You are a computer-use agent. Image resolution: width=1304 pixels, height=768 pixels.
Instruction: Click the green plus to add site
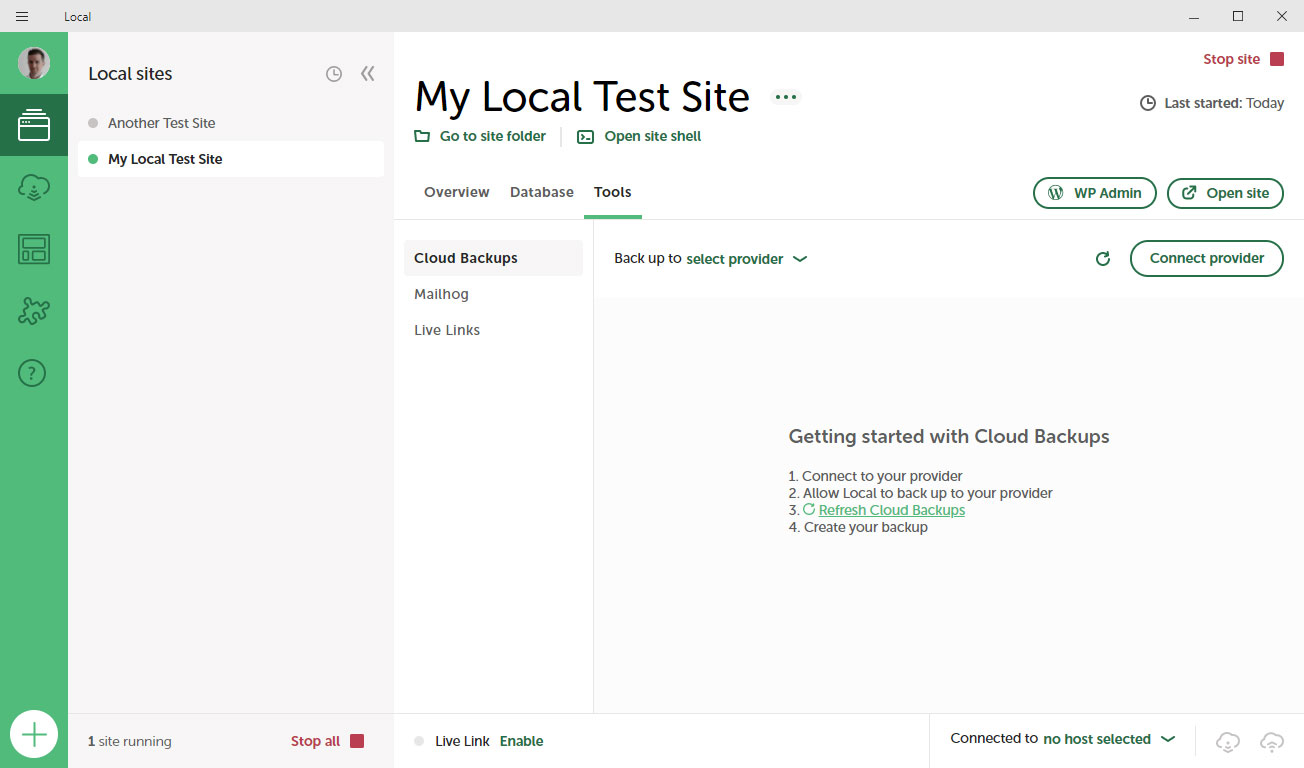point(34,735)
